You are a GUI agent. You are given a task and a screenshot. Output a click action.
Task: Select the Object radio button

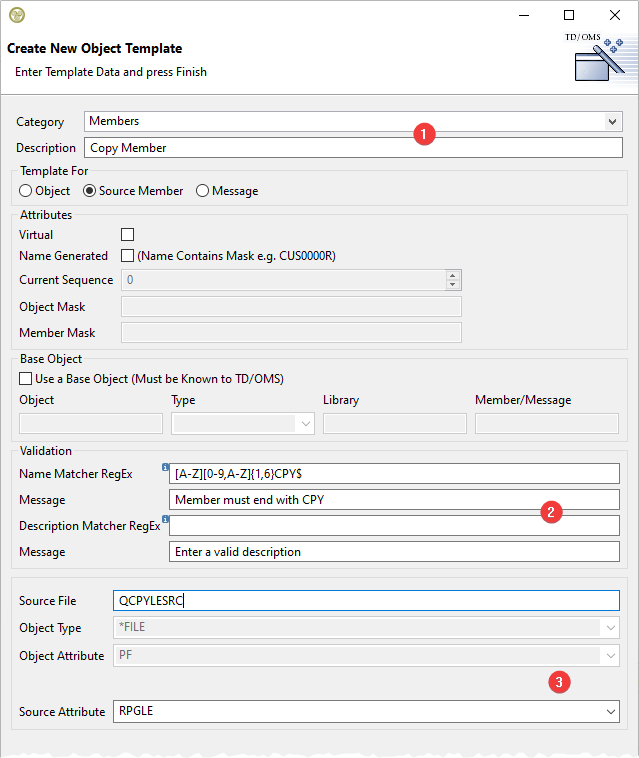coord(27,191)
